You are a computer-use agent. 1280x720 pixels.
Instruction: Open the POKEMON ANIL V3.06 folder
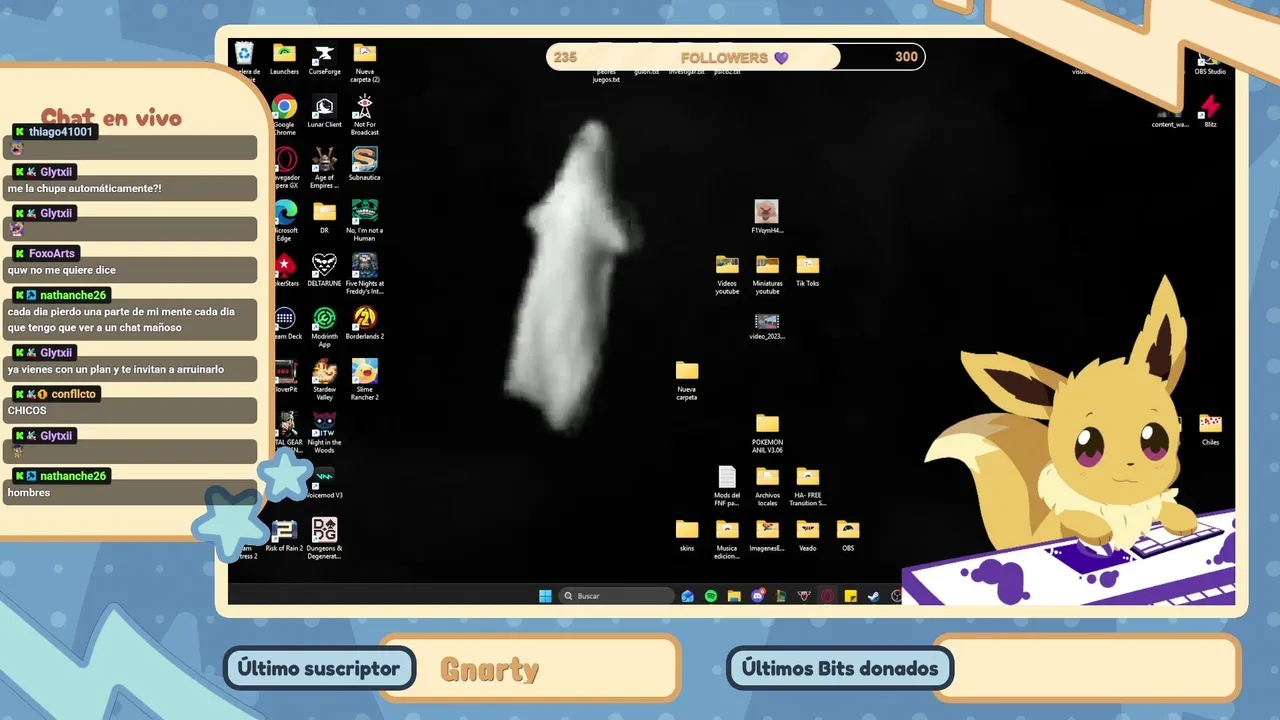(767, 433)
